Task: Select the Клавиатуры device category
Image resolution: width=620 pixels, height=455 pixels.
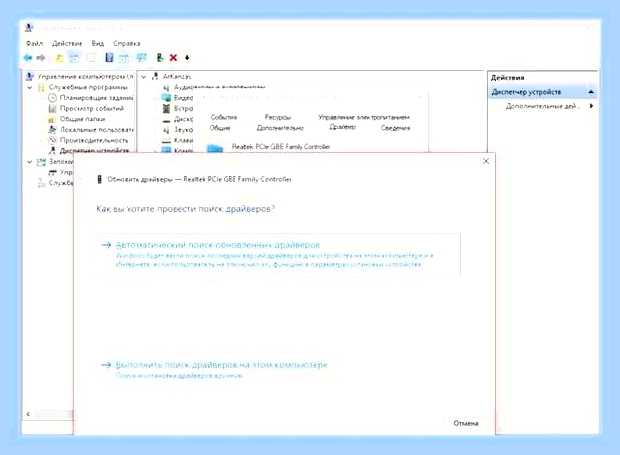Action: coord(183,140)
